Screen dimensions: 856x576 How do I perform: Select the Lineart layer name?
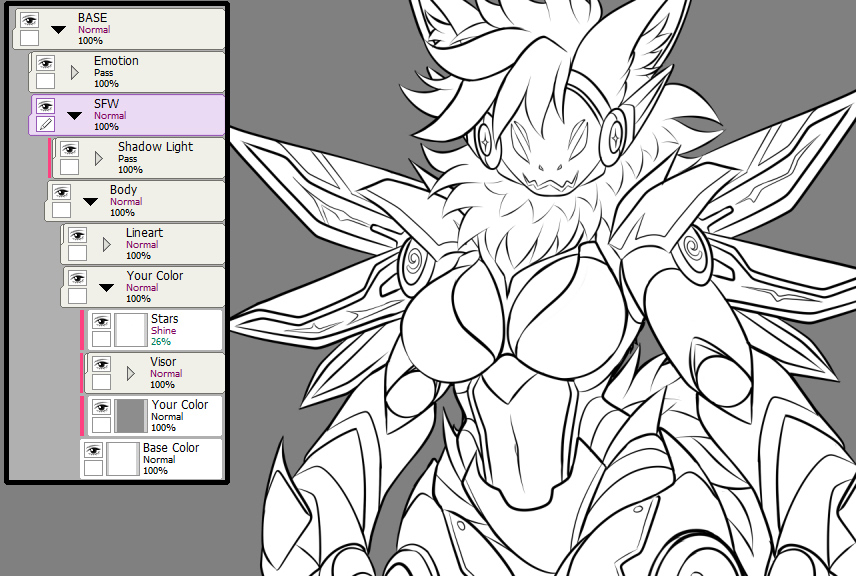pyautogui.click(x=145, y=233)
